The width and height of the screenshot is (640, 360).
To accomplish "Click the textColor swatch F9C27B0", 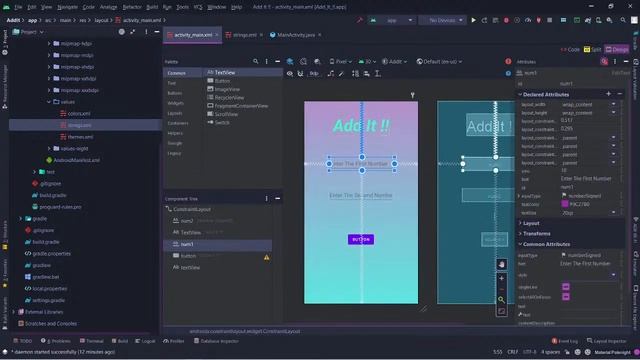I will (565, 204).
